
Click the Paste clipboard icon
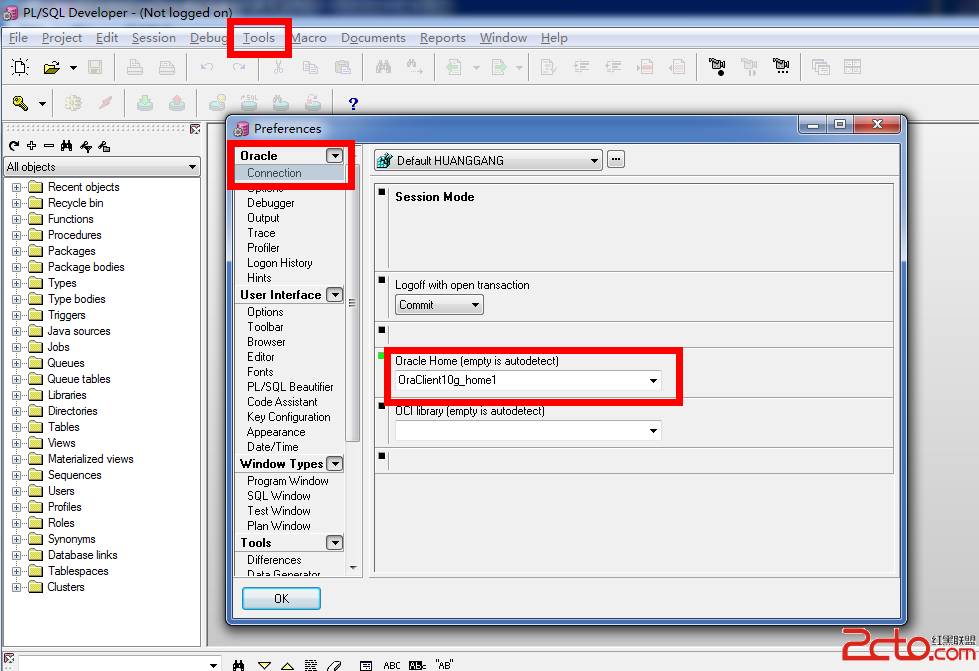click(342, 67)
